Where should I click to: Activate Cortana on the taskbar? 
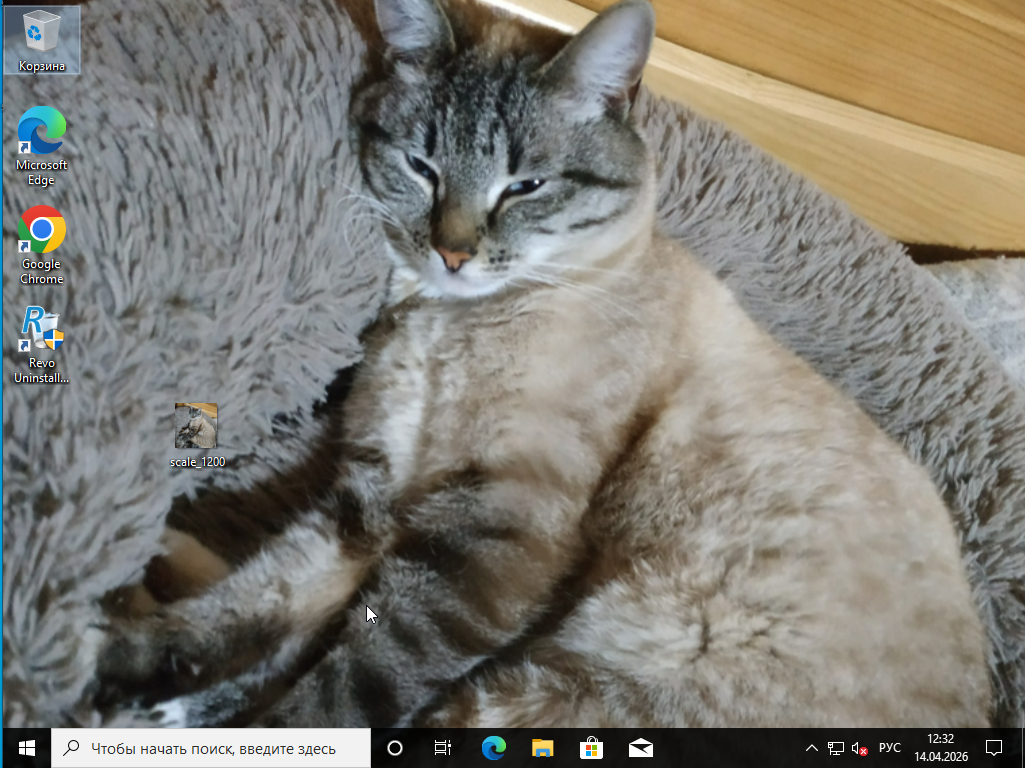(393, 747)
